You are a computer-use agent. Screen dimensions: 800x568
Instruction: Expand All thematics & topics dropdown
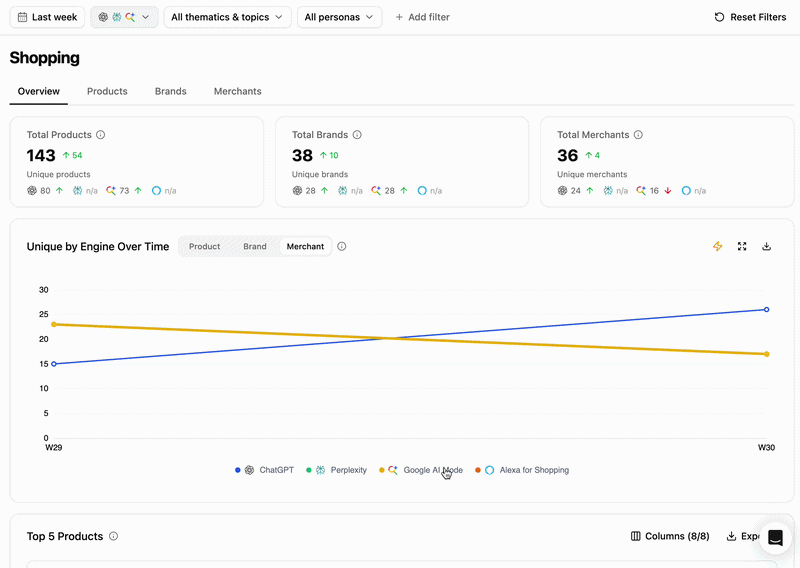point(227,17)
